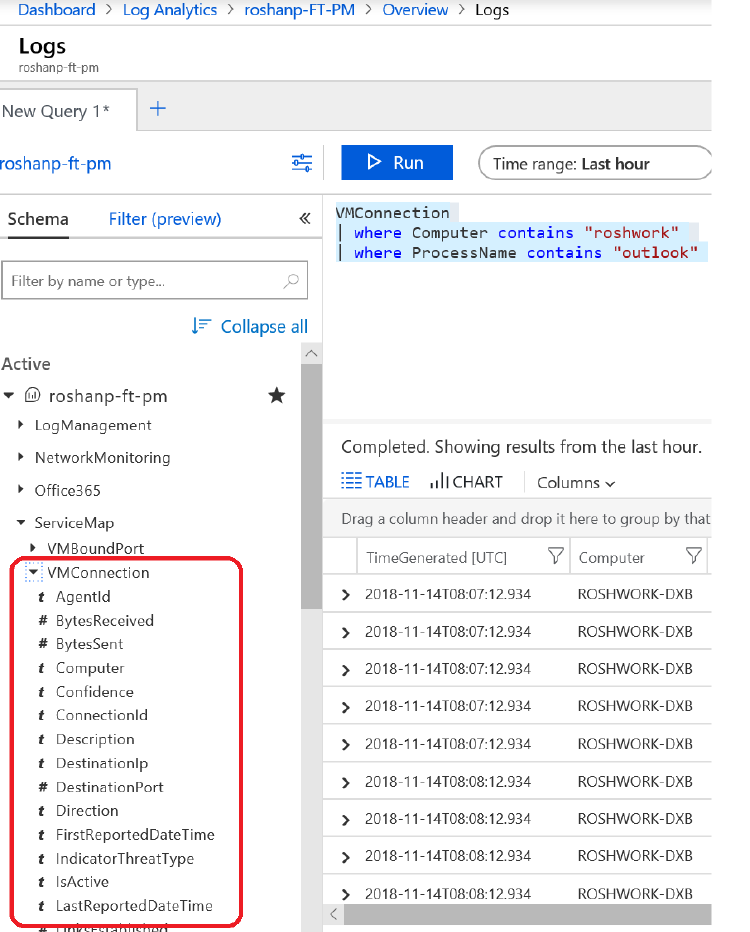
Task: Select the IsActive field
Action: click(82, 881)
